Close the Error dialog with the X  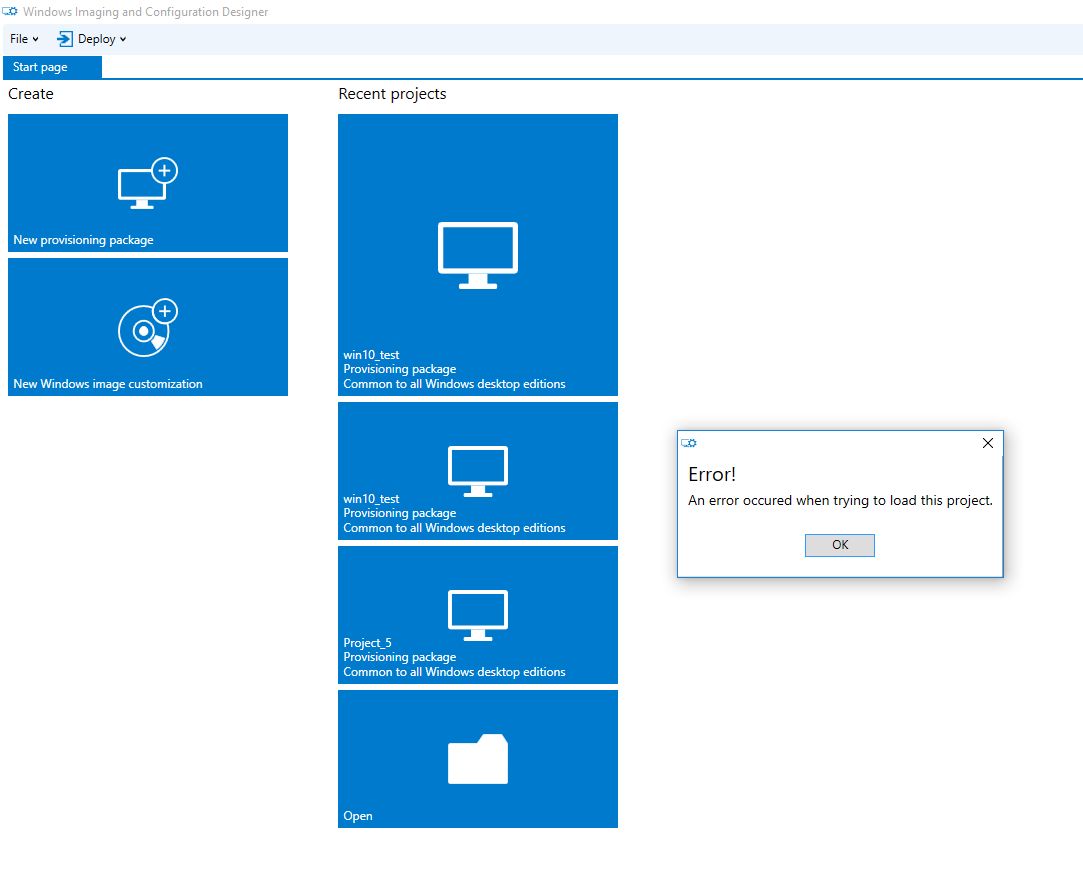click(x=988, y=443)
